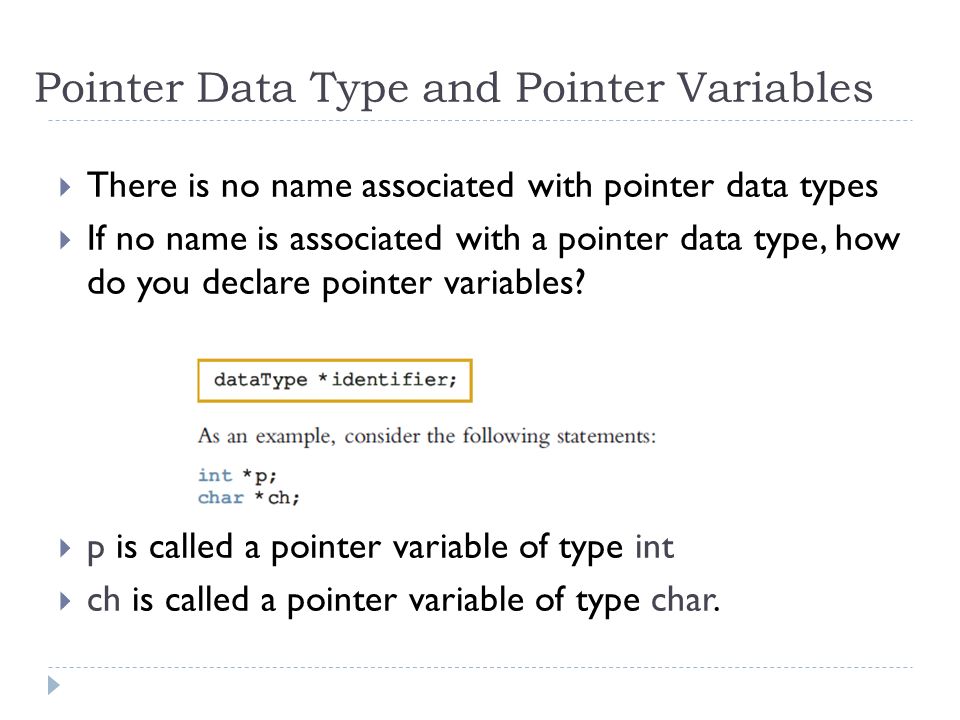Click the yellow-bordered "dataType *identifier;" box
The width and height of the screenshot is (960, 720).
click(x=335, y=380)
